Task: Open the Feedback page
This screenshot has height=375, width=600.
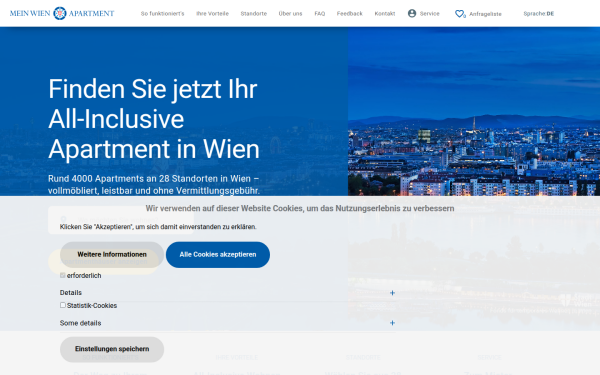Action: coord(349,13)
